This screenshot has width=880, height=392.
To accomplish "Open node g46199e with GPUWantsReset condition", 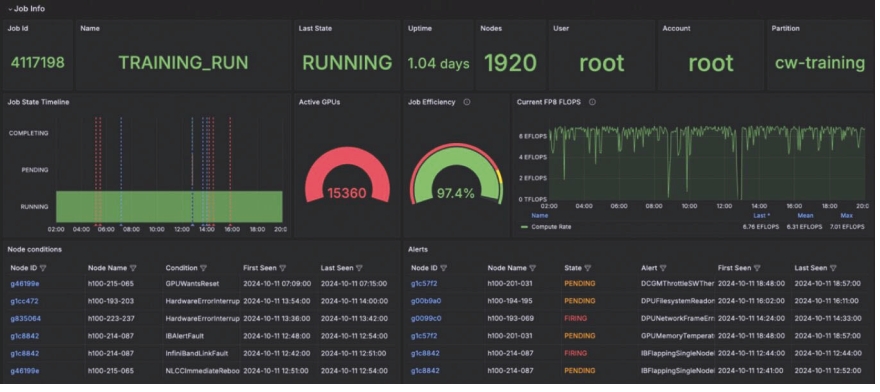I will click(25, 284).
